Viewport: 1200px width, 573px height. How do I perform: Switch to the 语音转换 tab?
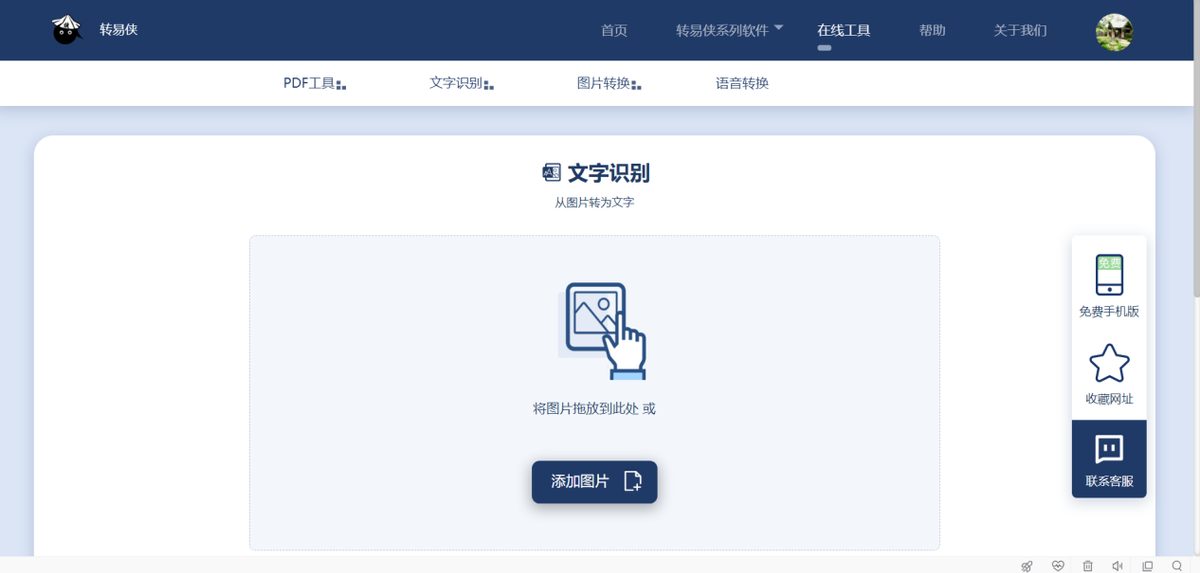pos(742,84)
